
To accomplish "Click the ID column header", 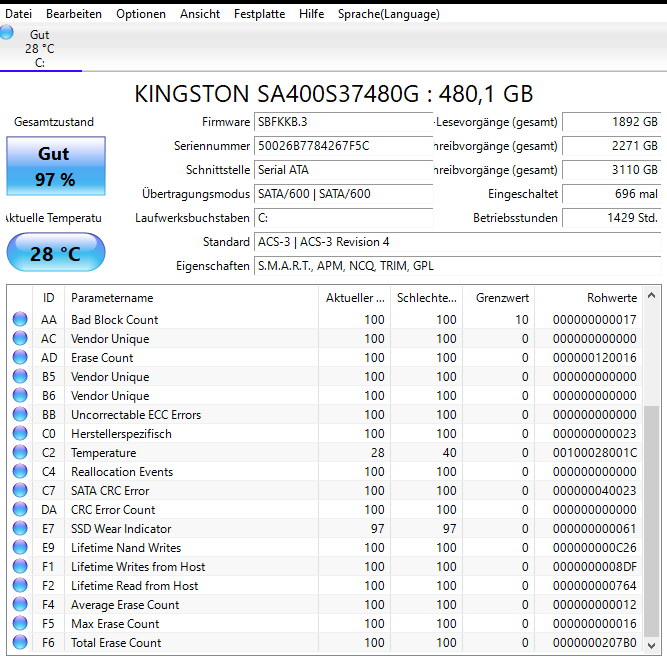I will [48, 298].
